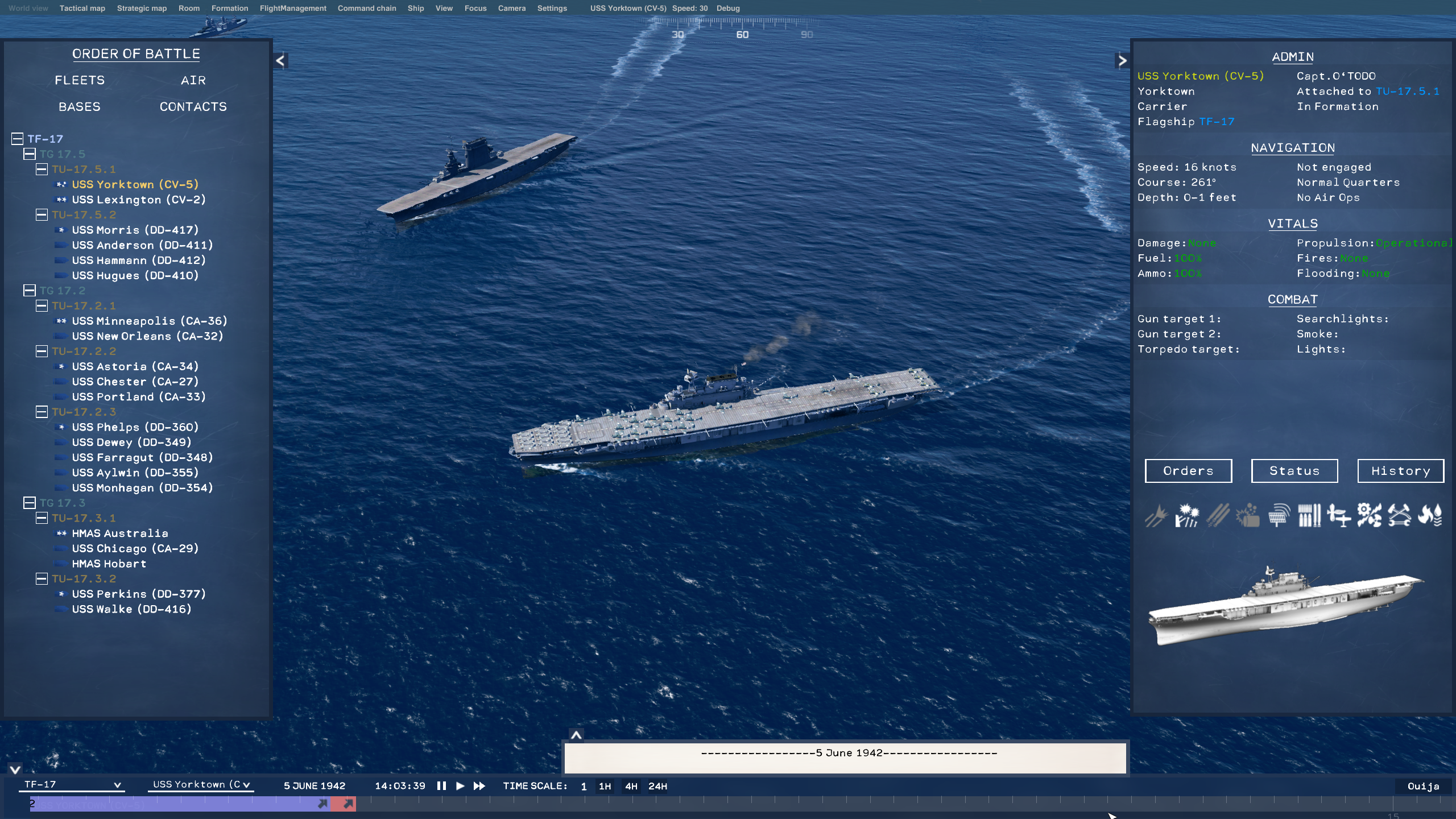Click the first arrow marker in the timeline
1456x819 pixels.
click(323, 803)
